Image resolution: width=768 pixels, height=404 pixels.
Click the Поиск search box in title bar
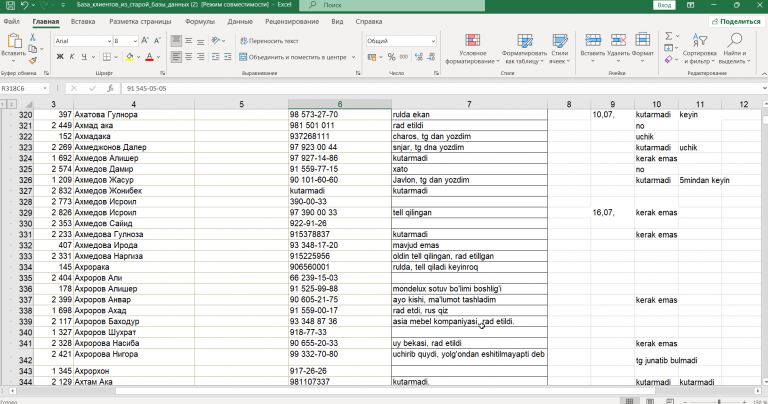coord(394,5)
